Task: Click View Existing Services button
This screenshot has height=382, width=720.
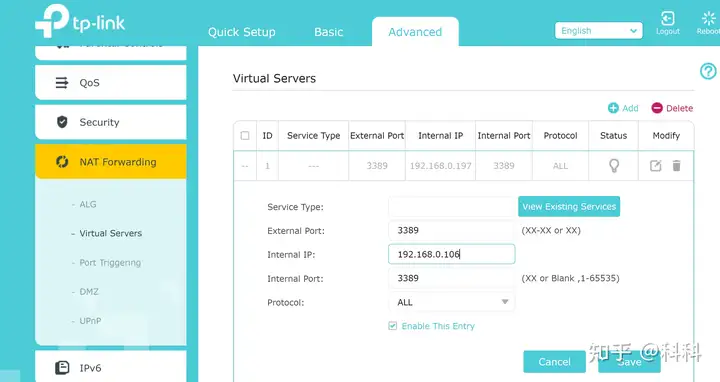Action: pyautogui.click(x=569, y=207)
